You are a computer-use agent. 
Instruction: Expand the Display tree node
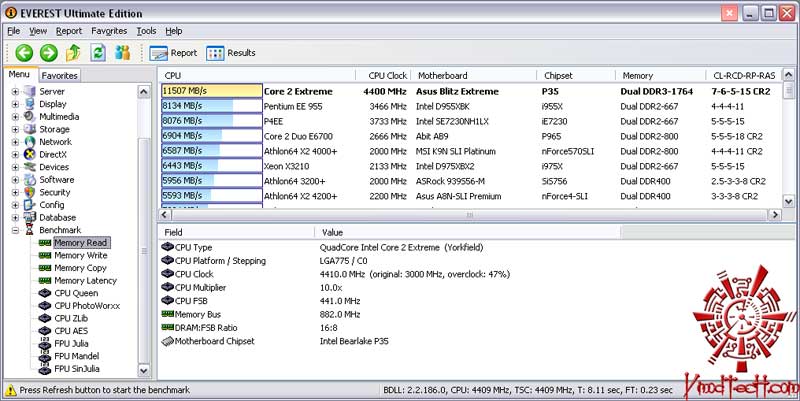pos(15,104)
